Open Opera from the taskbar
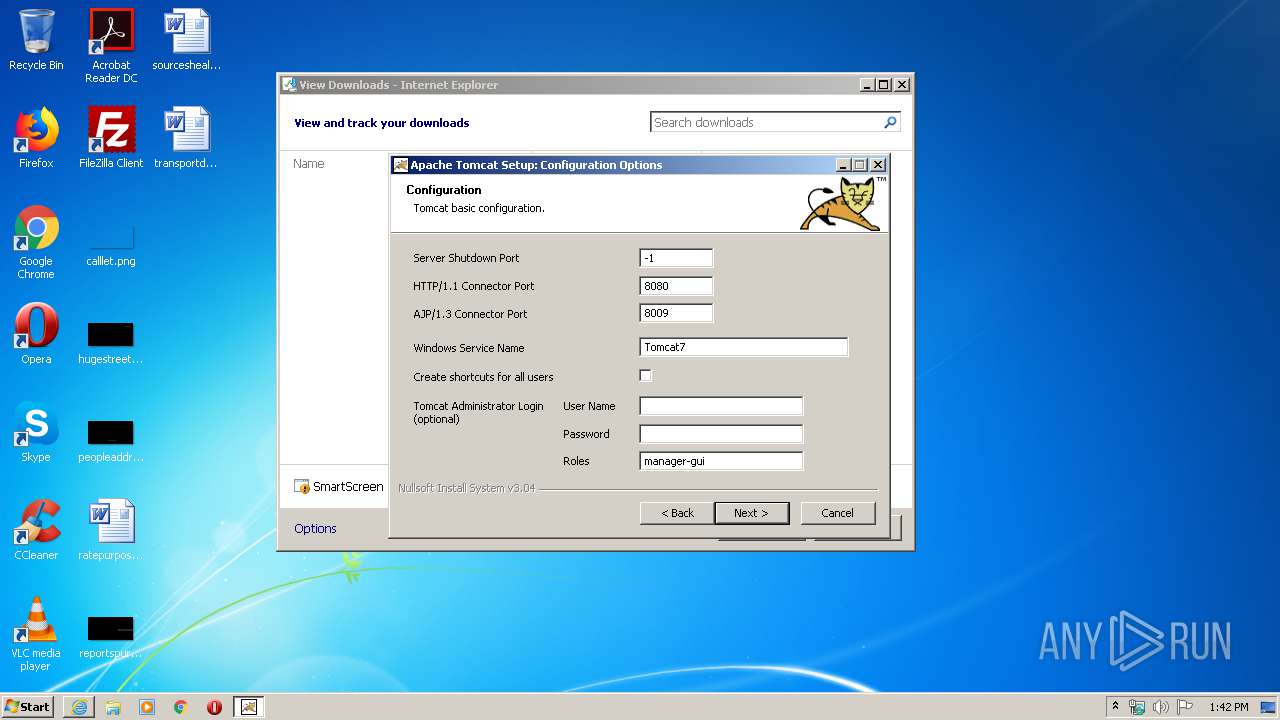 pyautogui.click(x=214, y=707)
